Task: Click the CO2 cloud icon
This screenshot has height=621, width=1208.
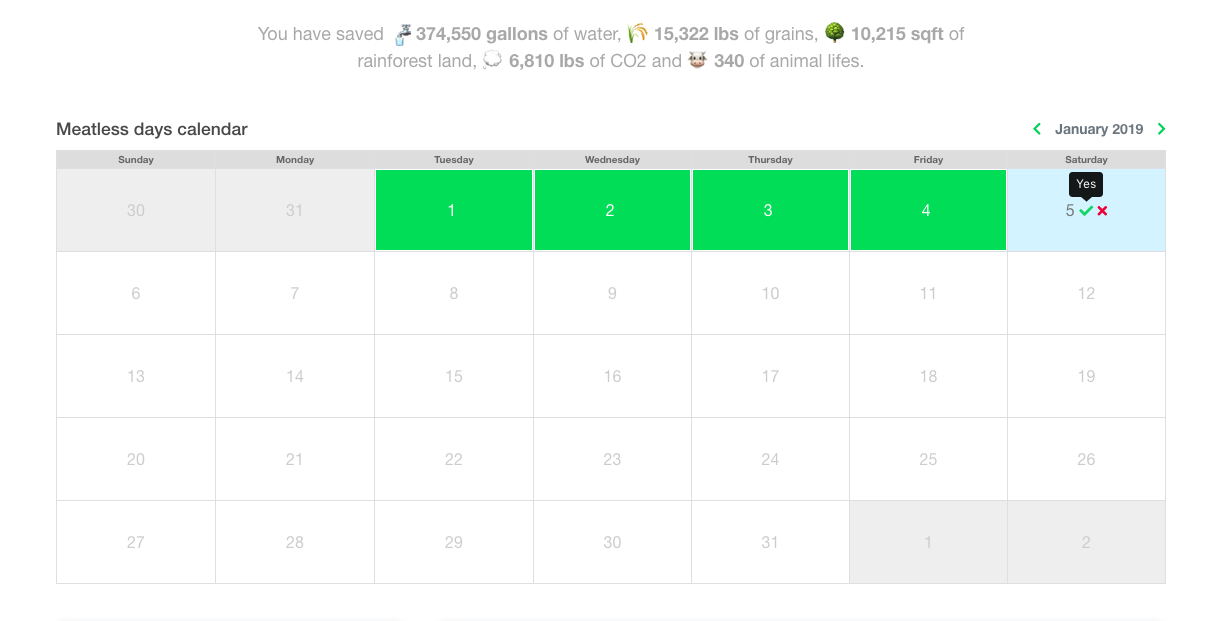Action: [492, 61]
